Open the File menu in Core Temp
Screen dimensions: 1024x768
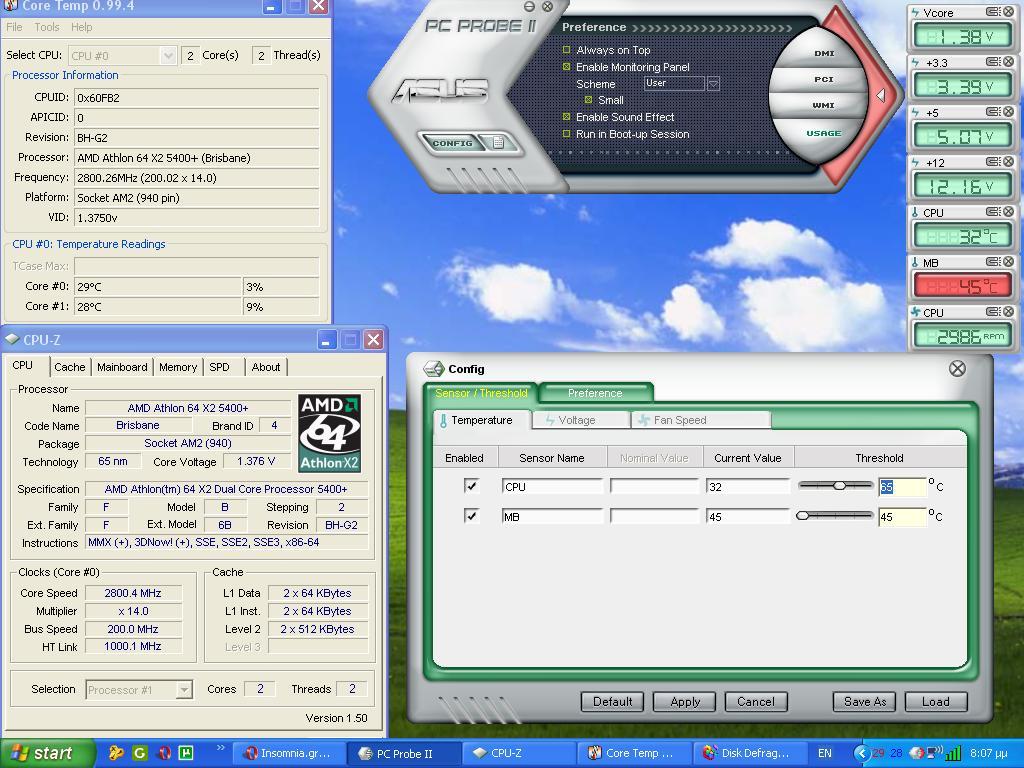pos(14,27)
